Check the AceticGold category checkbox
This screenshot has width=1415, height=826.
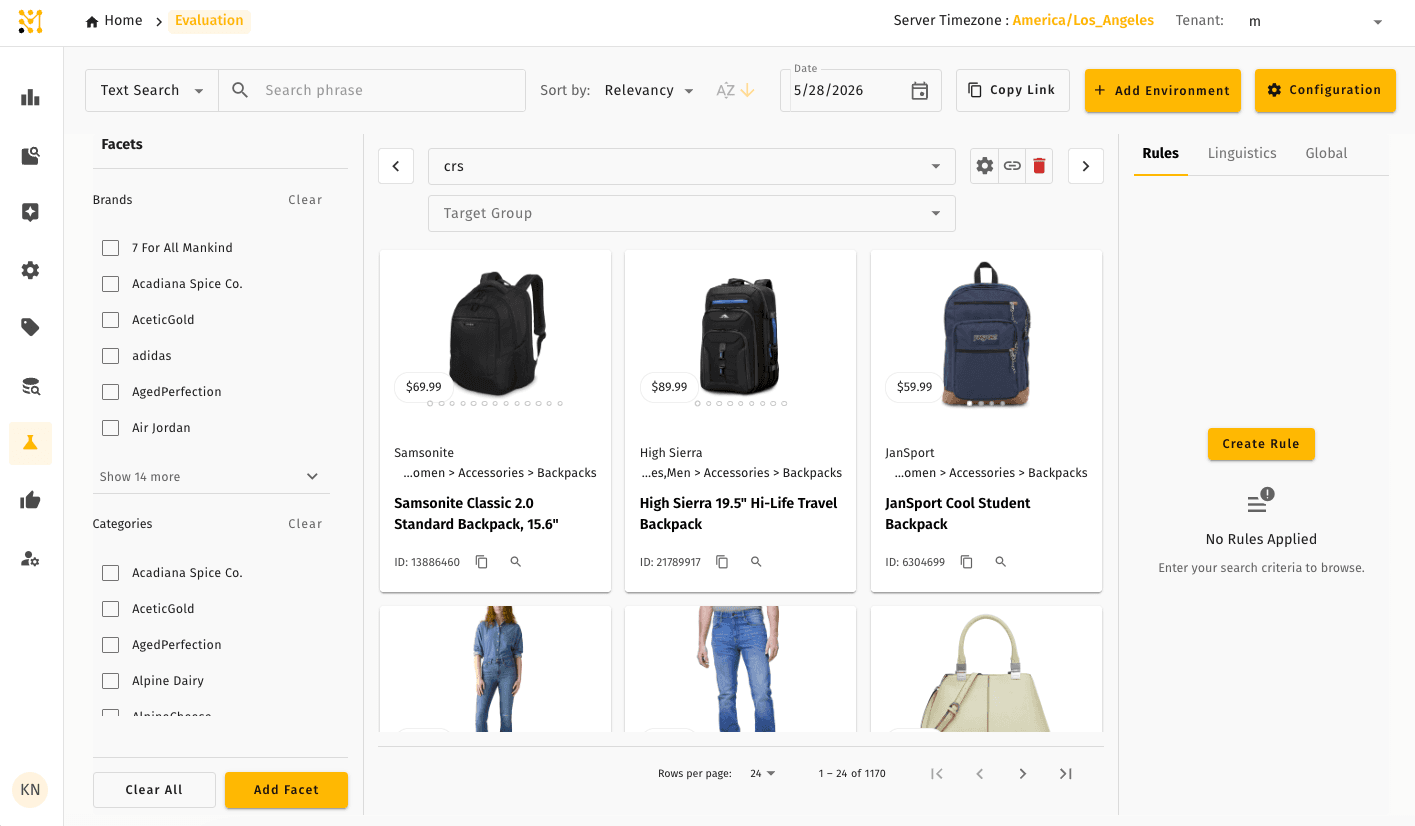click(111, 609)
